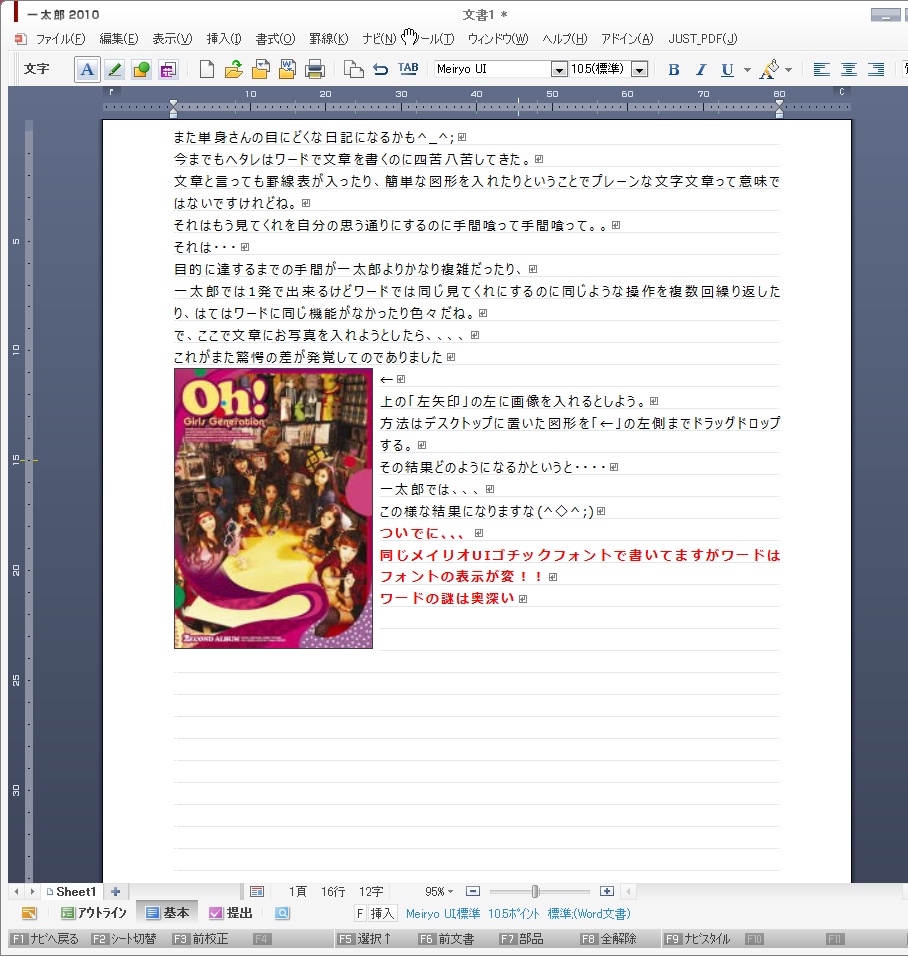This screenshot has width=908, height=956.
Task: Click the save document toolbar icon
Action: tap(260, 70)
